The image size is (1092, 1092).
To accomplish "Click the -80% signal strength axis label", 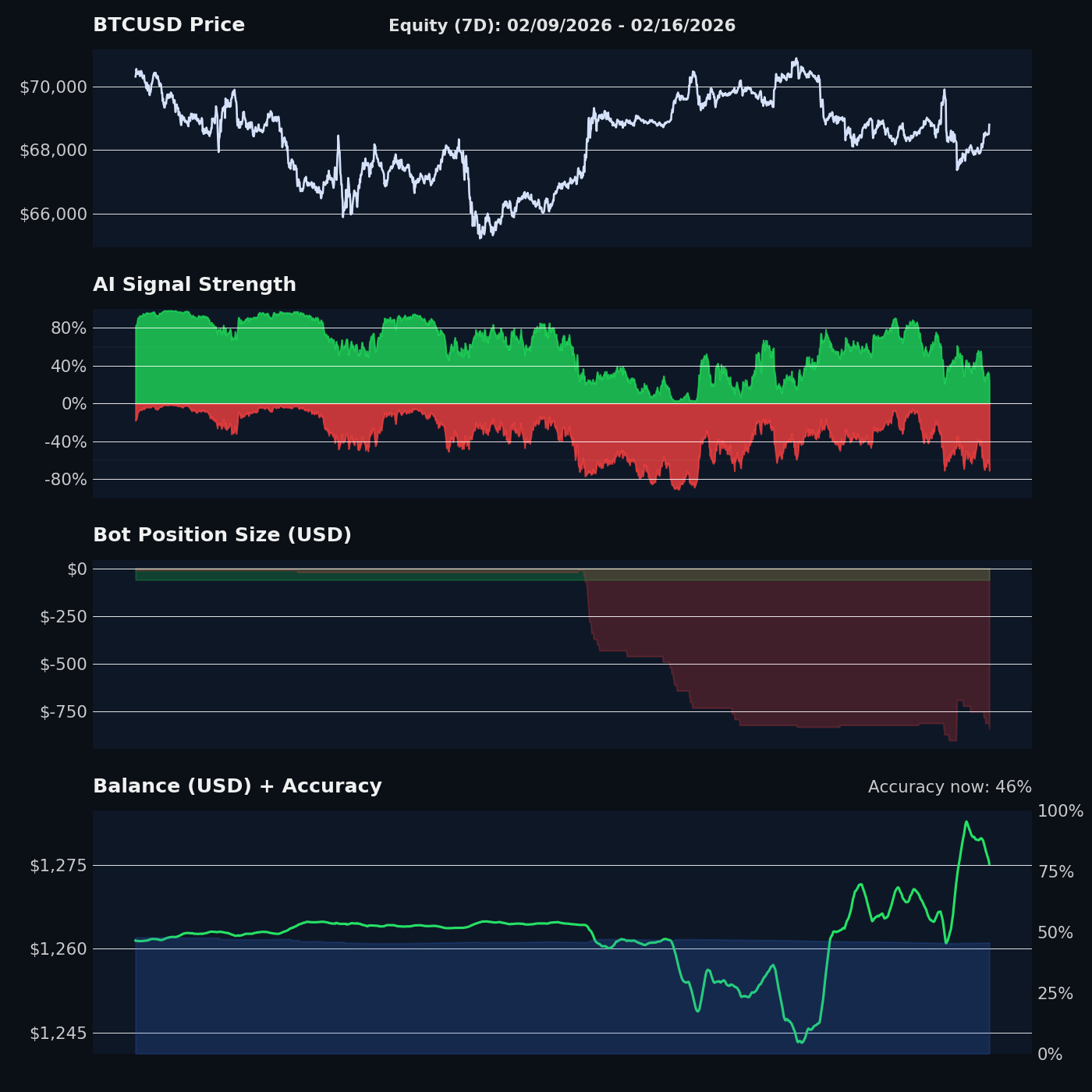I will 64,480.
